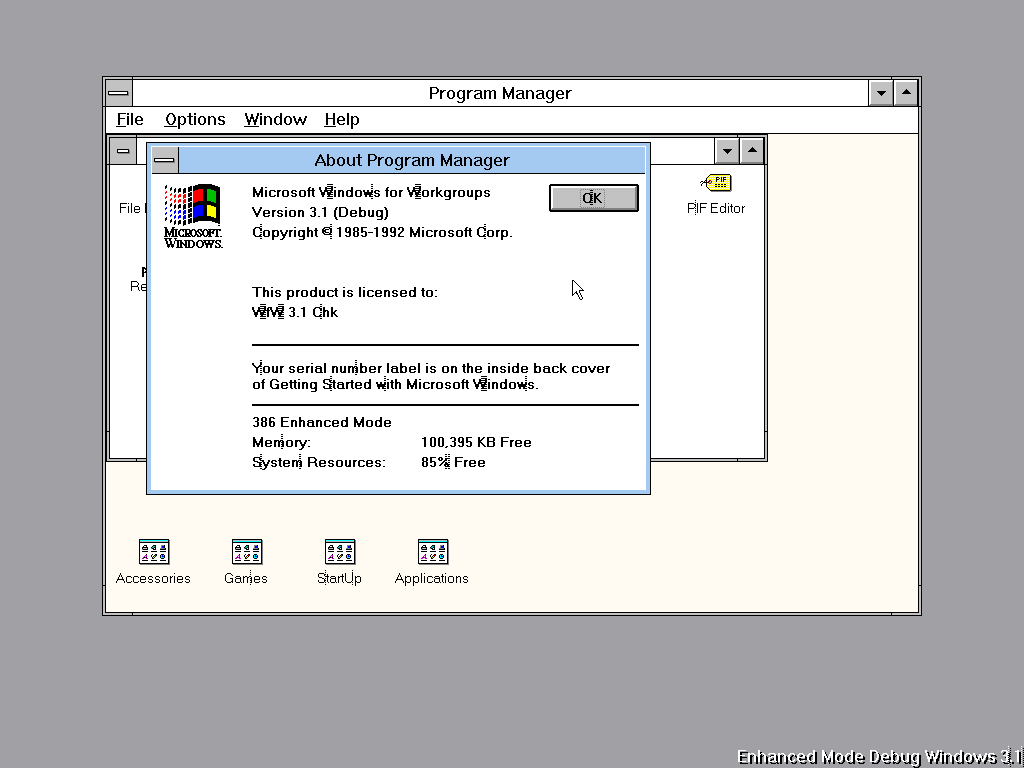Click the About Program Manager title bar
Viewport: 1024px width, 768px height.
click(411, 160)
